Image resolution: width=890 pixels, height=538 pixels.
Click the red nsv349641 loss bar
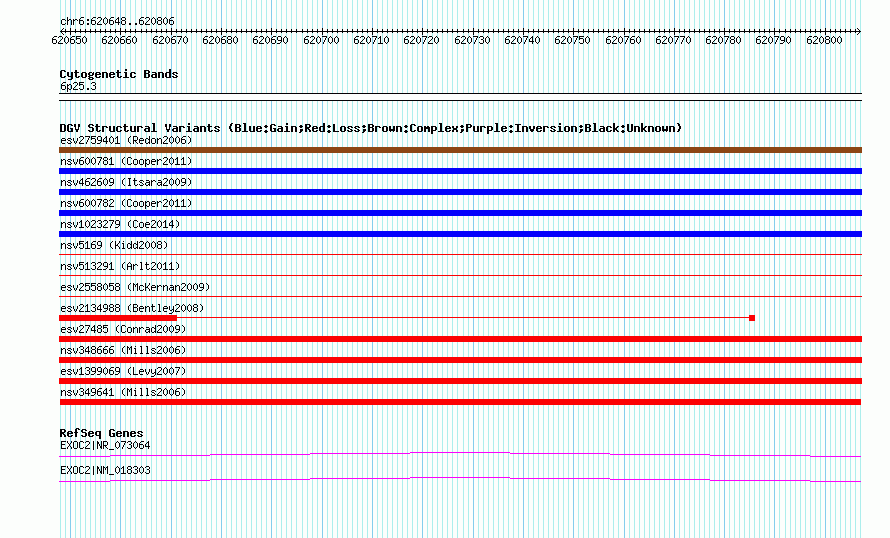click(460, 402)
